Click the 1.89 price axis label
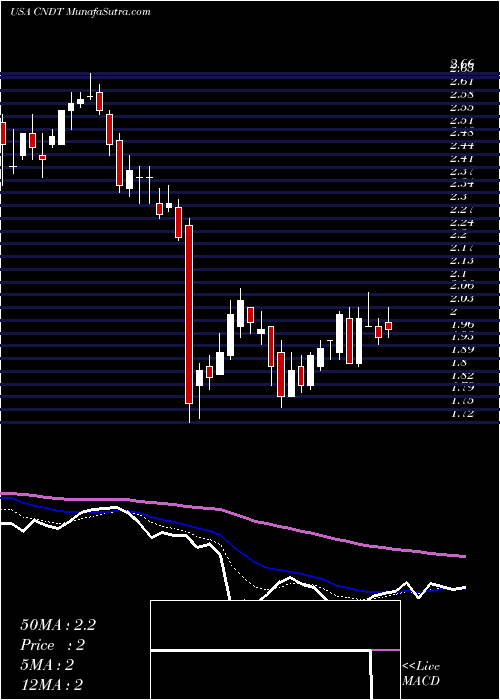The height and width of the screenshot is (700, 500). [462, 350]
